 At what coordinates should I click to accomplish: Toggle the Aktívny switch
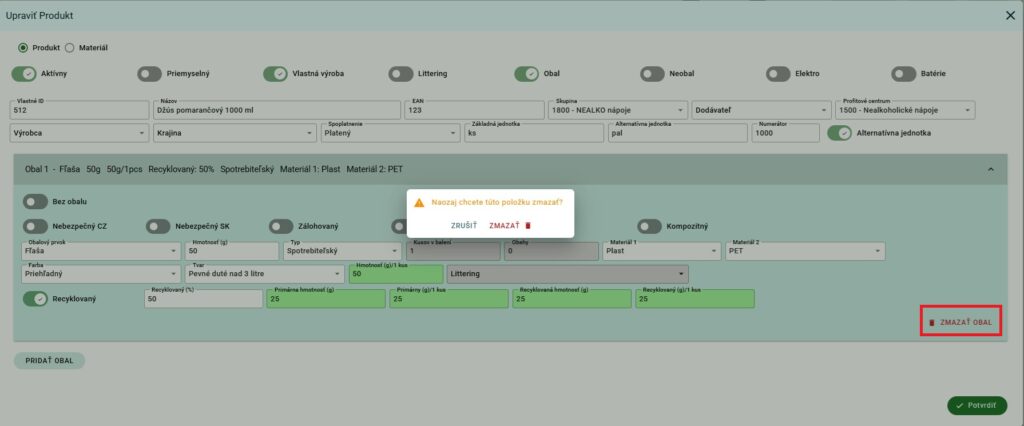click(x=24, y=74)
